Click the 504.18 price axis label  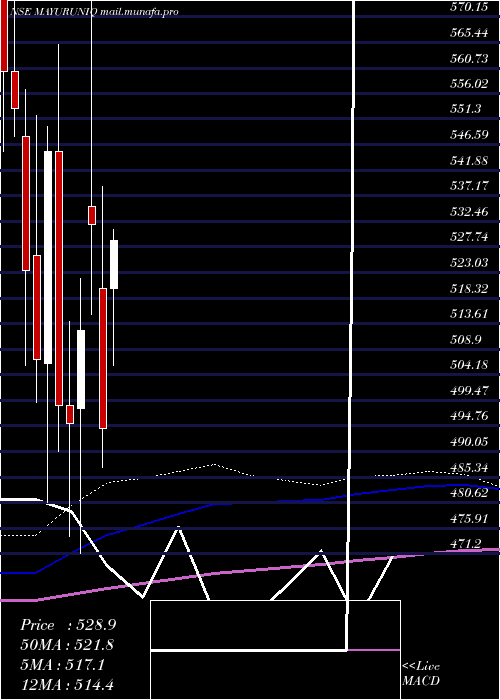(469, 365)
